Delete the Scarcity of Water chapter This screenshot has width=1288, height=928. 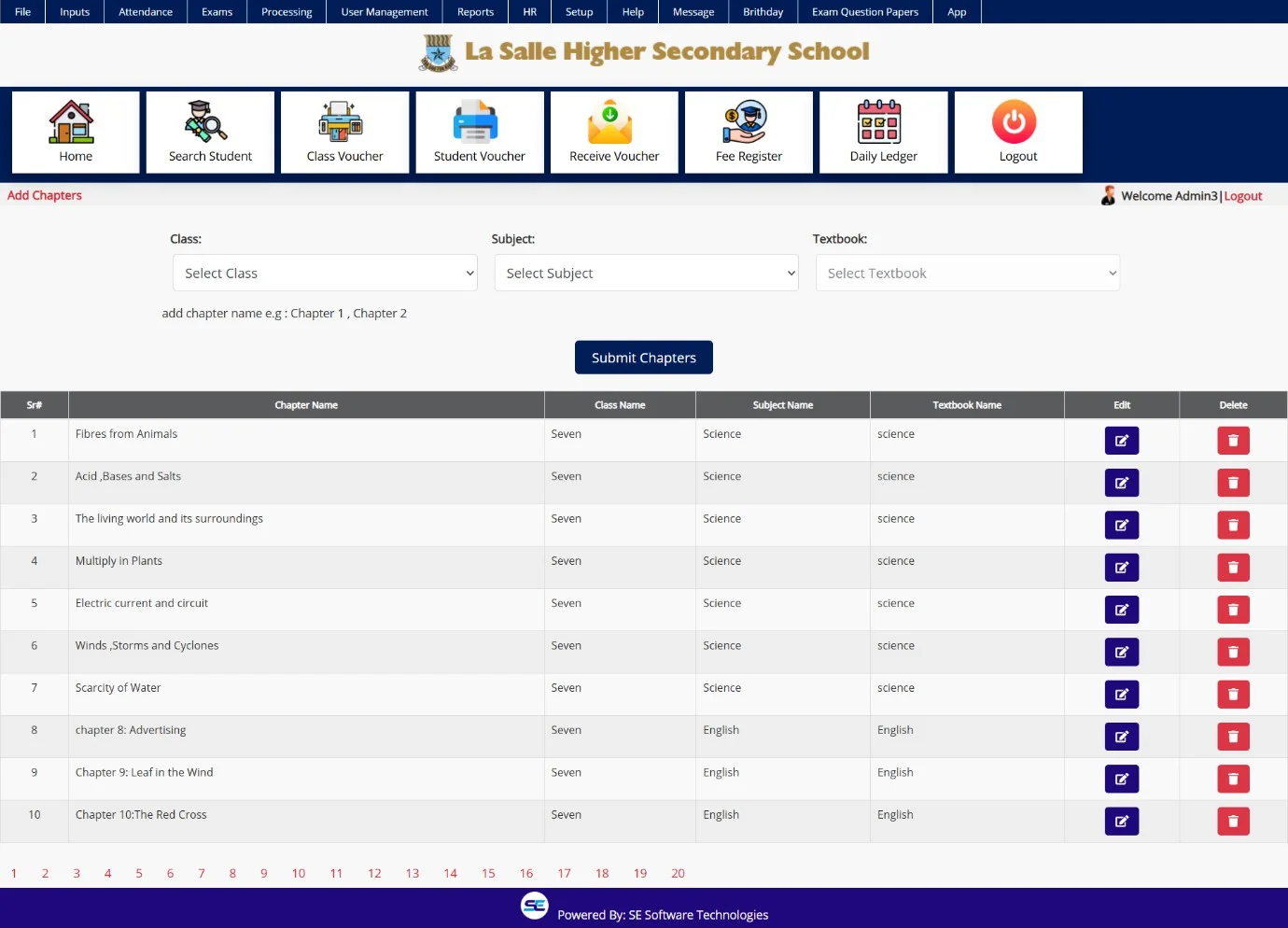coord(1233,695)
